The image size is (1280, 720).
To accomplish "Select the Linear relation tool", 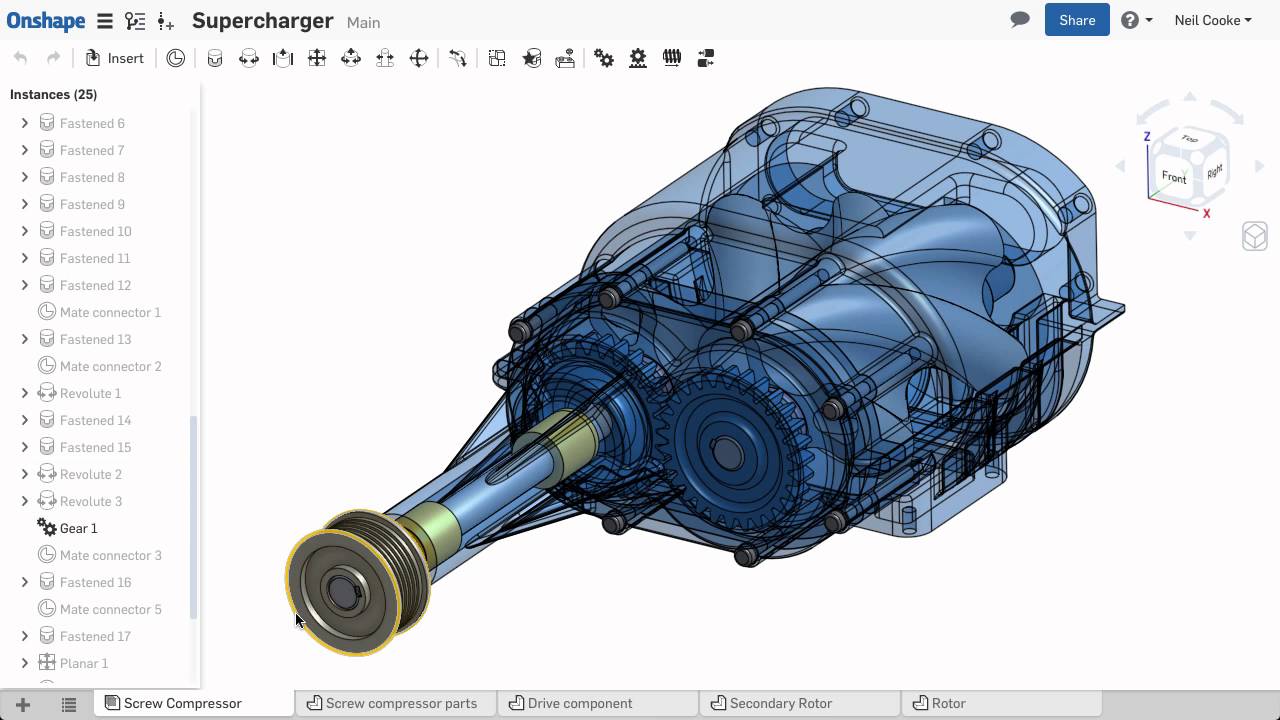I will tap(706, 58).
